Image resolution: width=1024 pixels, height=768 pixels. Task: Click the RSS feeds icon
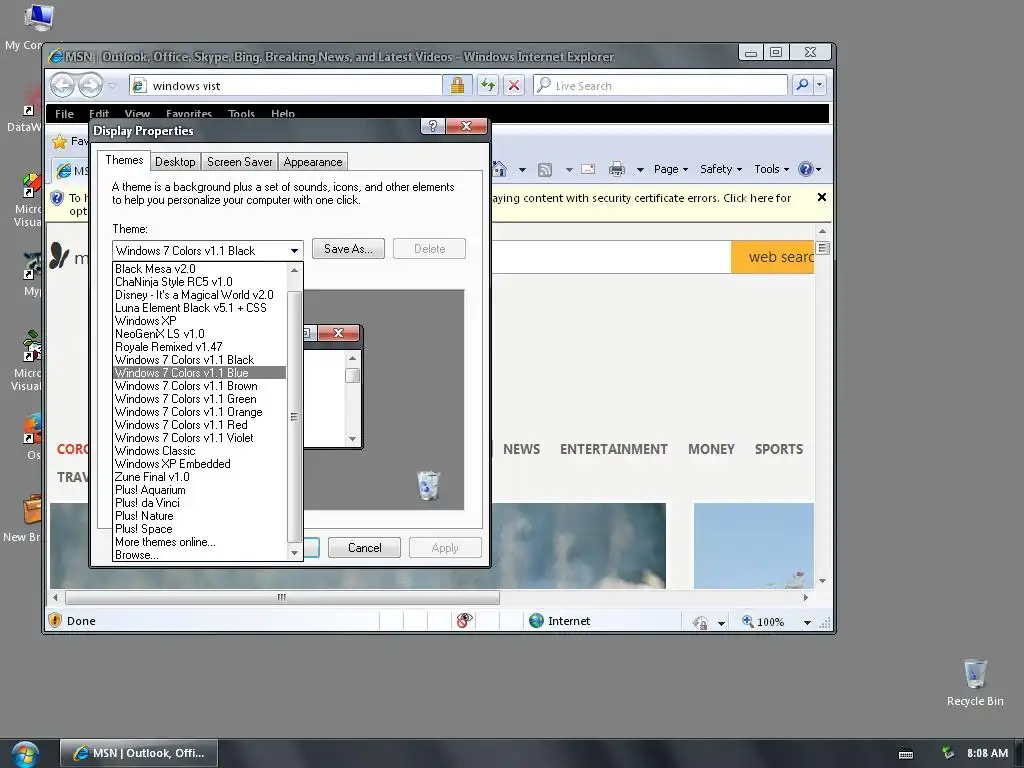[545, 170]
